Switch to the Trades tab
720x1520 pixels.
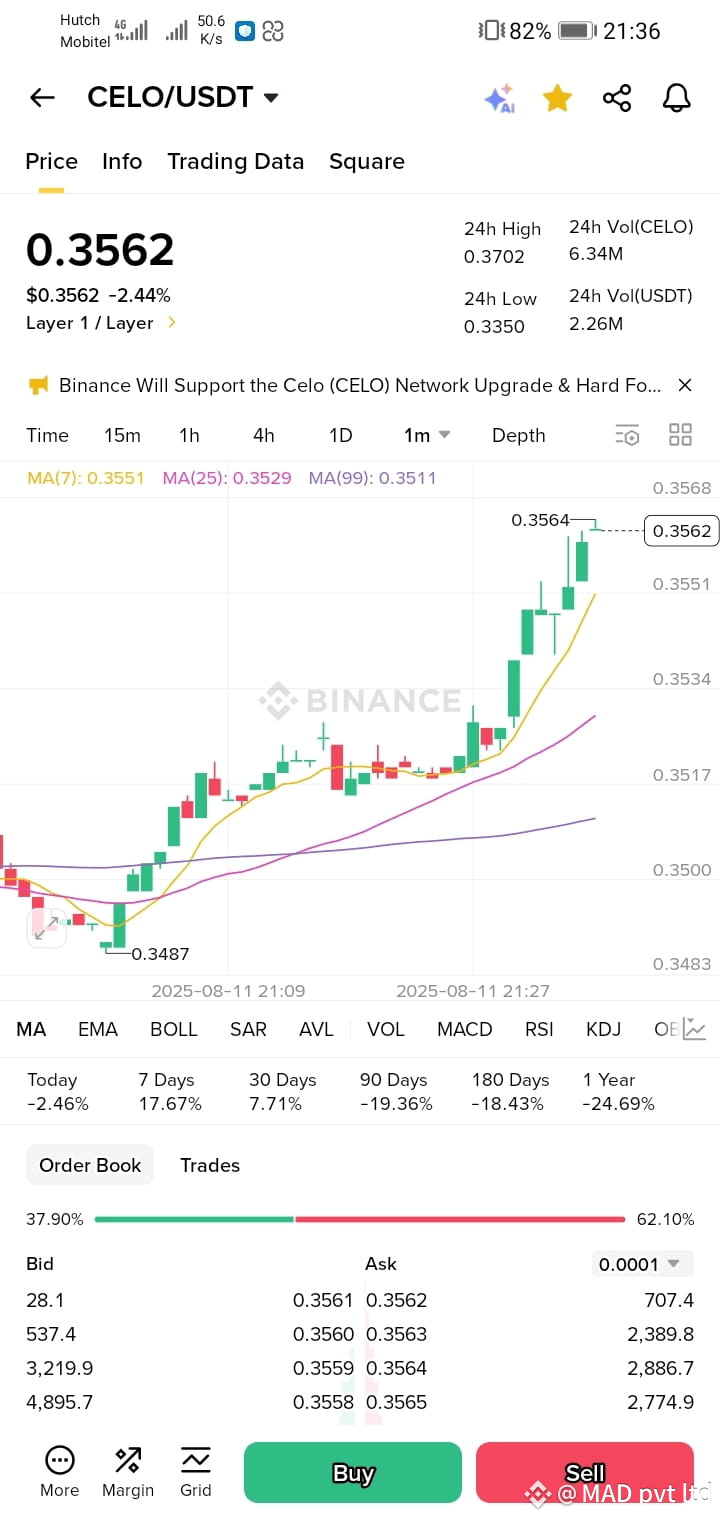(x=210, y=1165)
